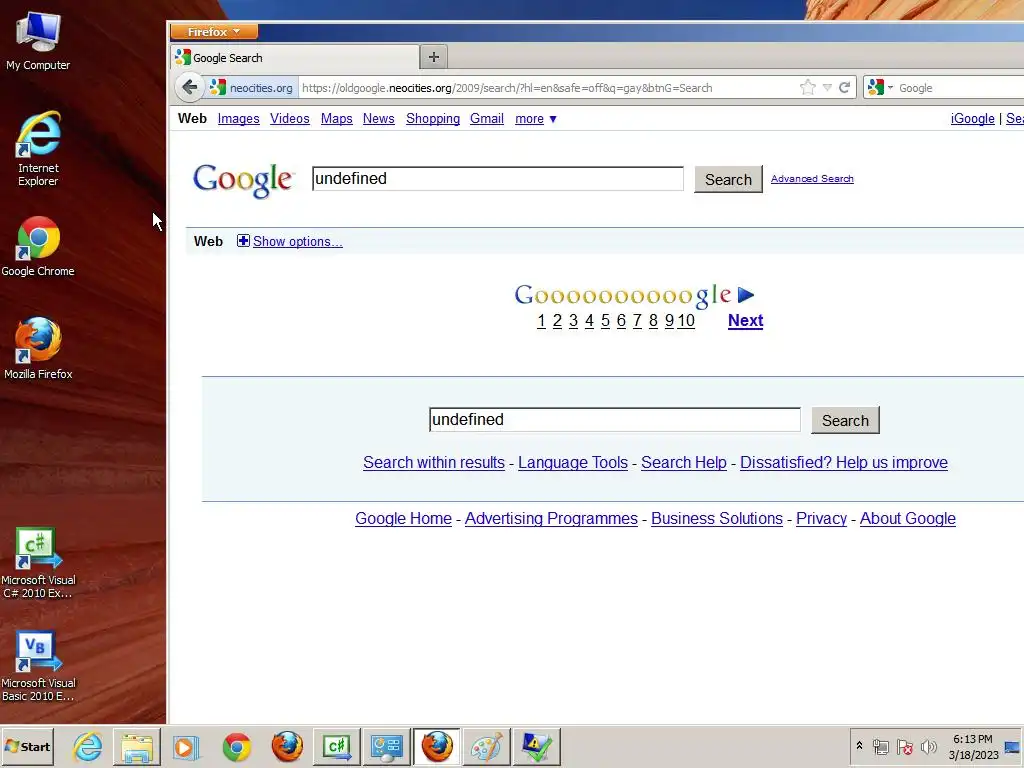Click the bottom Search button
1024x768 pixels.
click(x=845, y=420)
